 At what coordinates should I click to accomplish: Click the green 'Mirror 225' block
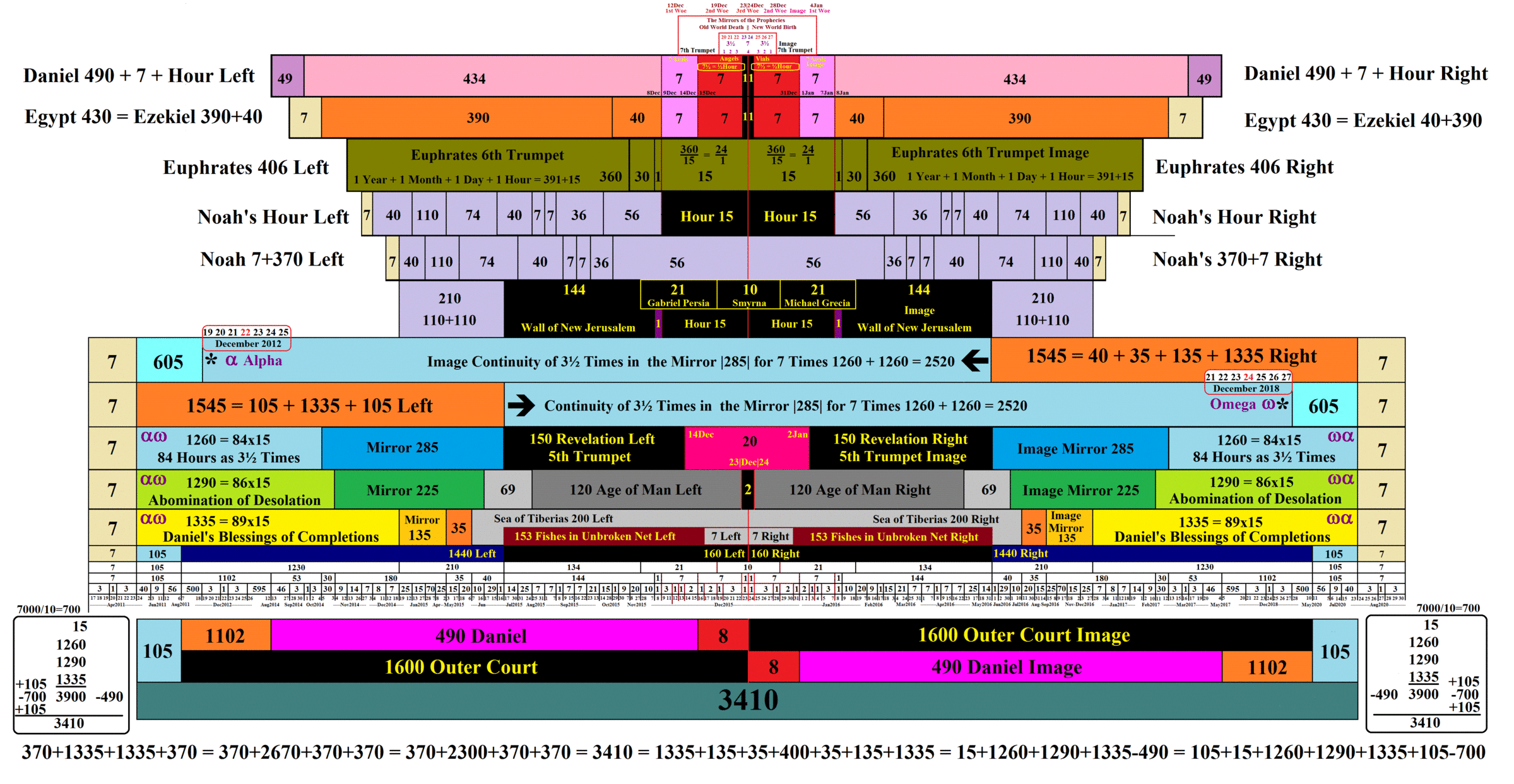tap(409, 489)
